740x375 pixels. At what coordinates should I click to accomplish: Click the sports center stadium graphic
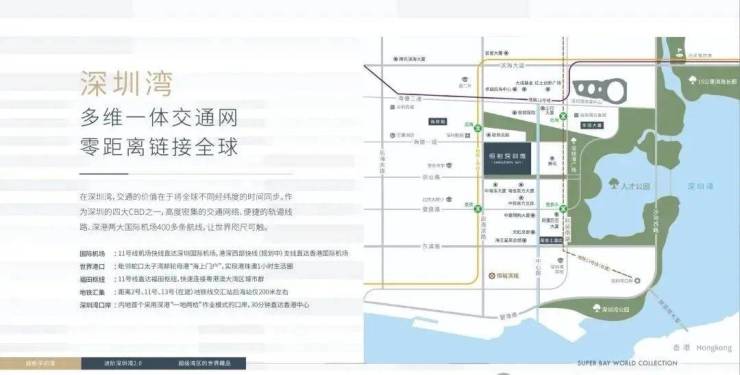point(600,90)
